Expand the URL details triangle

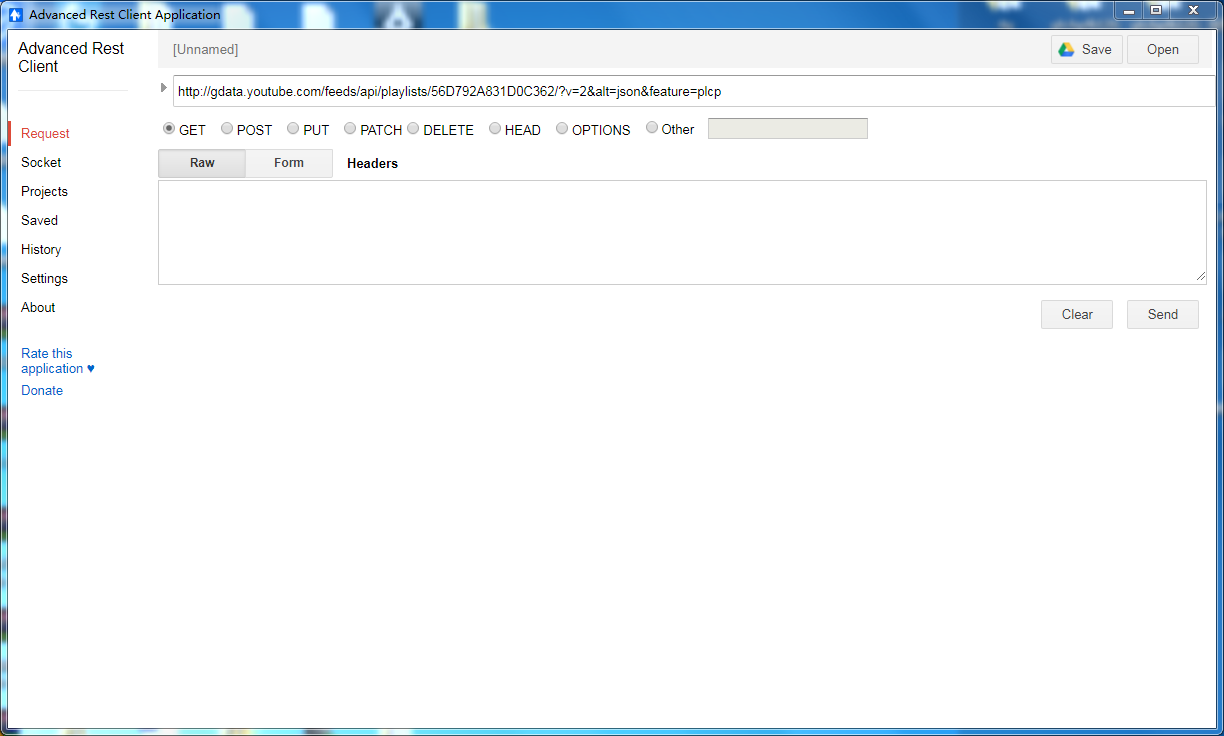coord(164,88)
